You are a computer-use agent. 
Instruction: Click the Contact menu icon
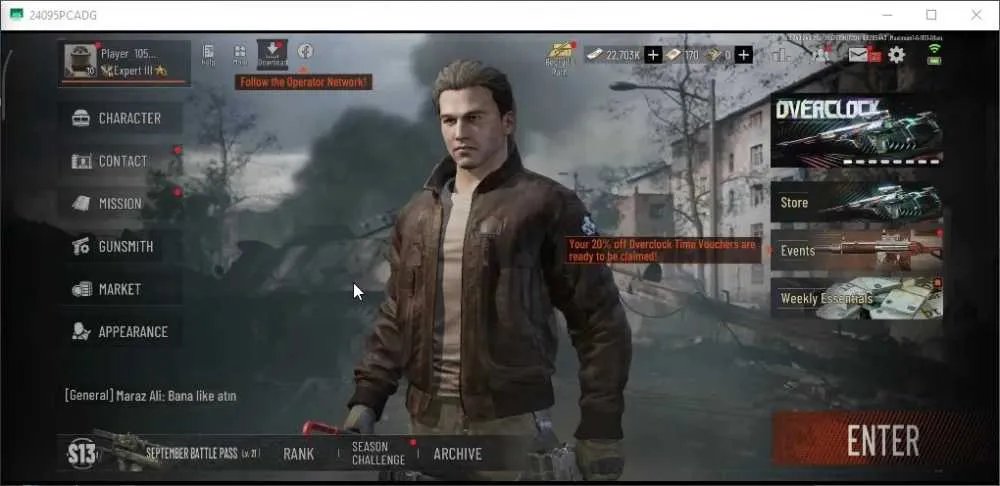click(x=82, y=161)
